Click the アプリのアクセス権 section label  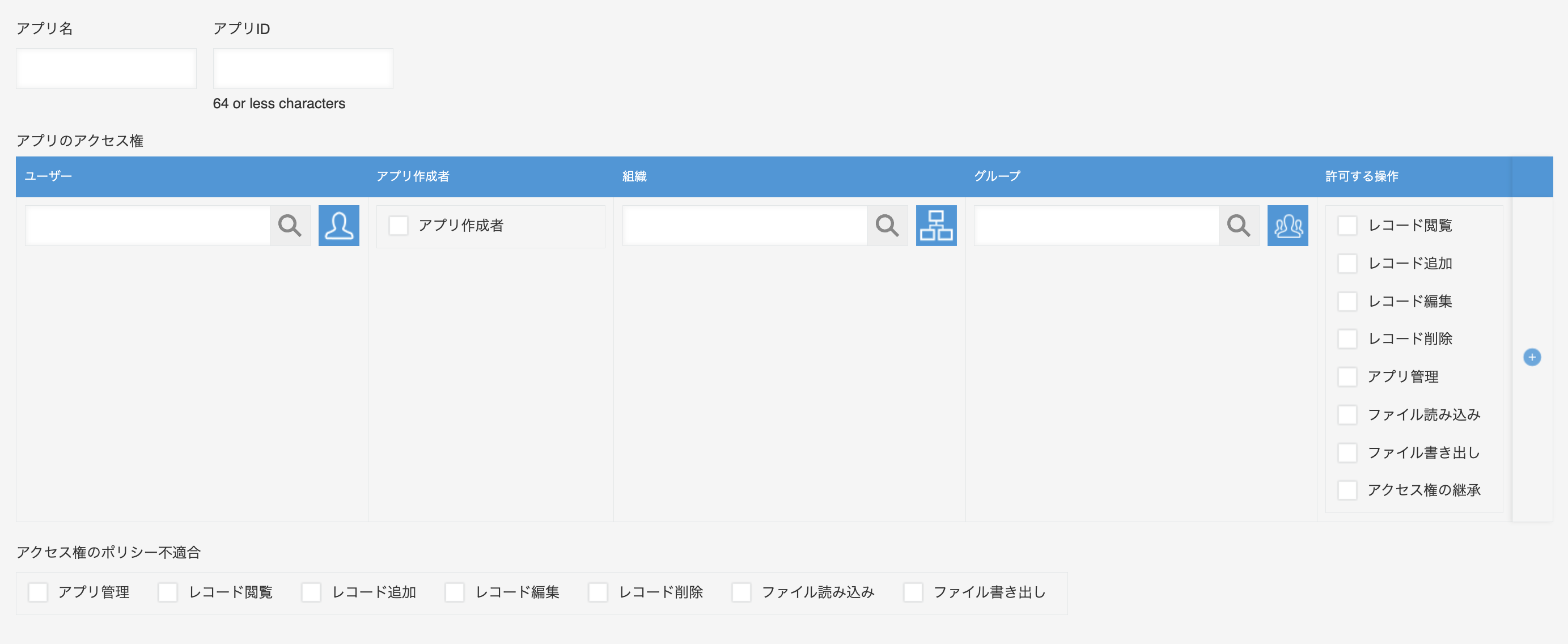[80, 141]
